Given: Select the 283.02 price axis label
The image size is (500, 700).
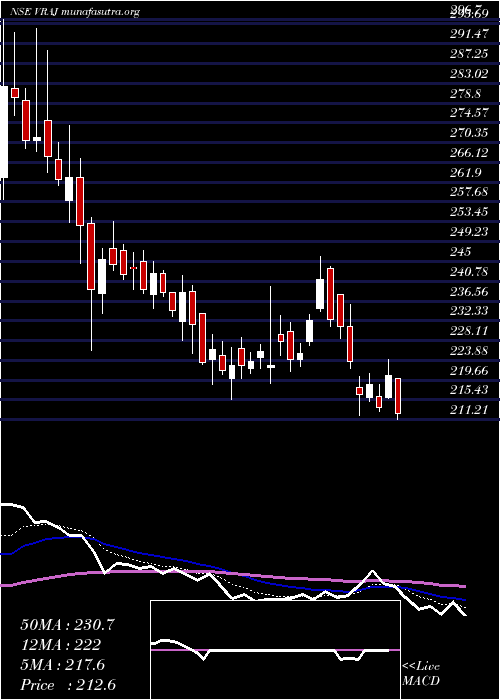Looking at the screenshot, I should tap(469, 74).
